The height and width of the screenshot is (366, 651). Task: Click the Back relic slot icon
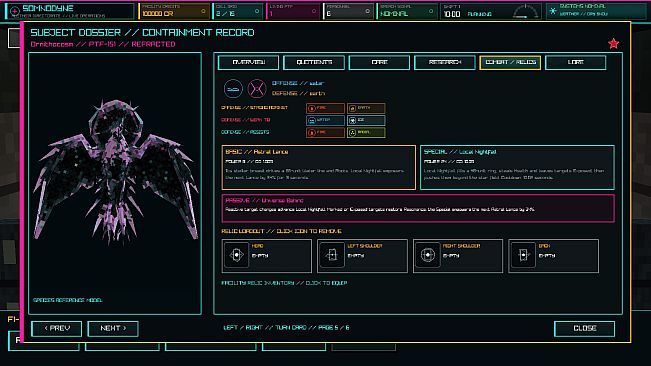523,255
